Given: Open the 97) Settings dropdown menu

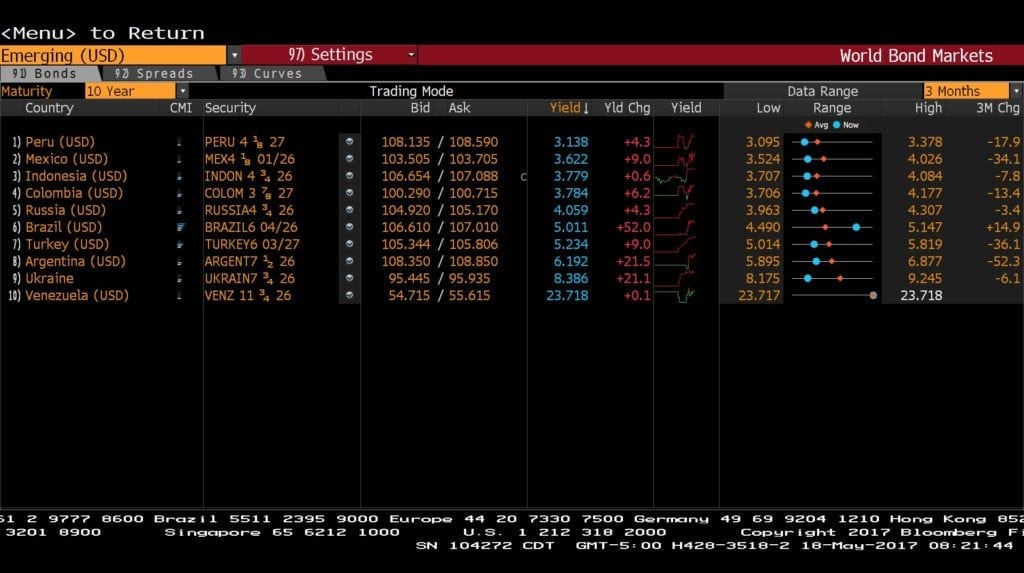Looking at the screenshot, I should tap(329, 55).
